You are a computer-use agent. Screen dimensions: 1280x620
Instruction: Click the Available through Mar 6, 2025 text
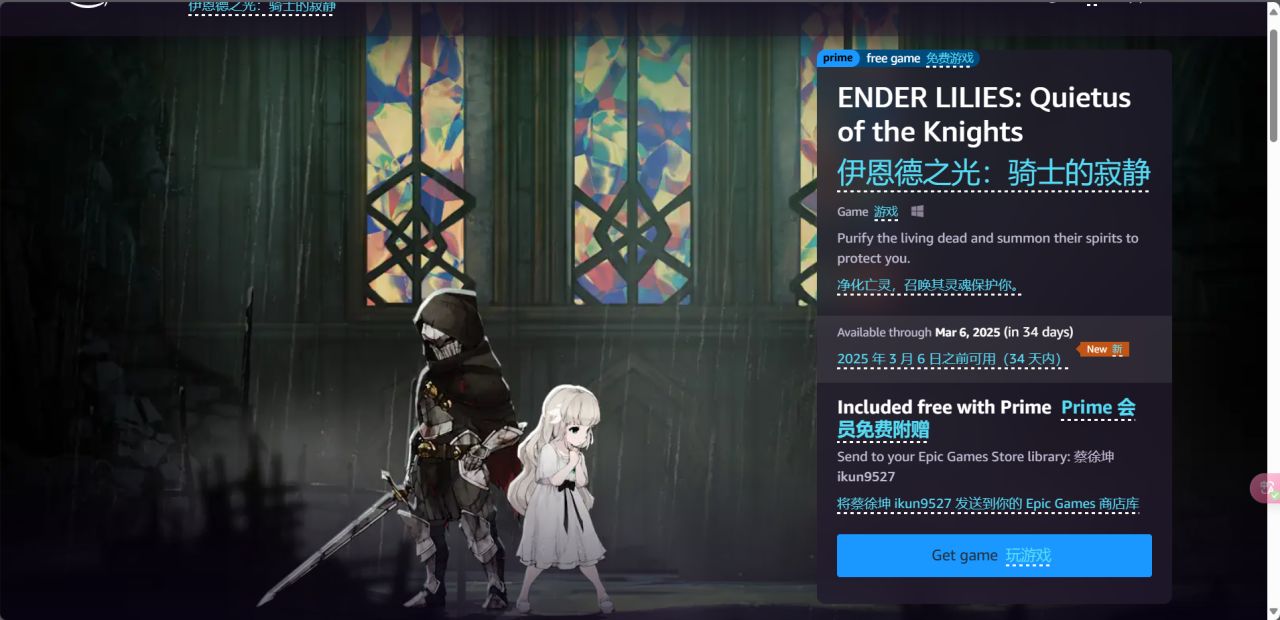point(955,332)
